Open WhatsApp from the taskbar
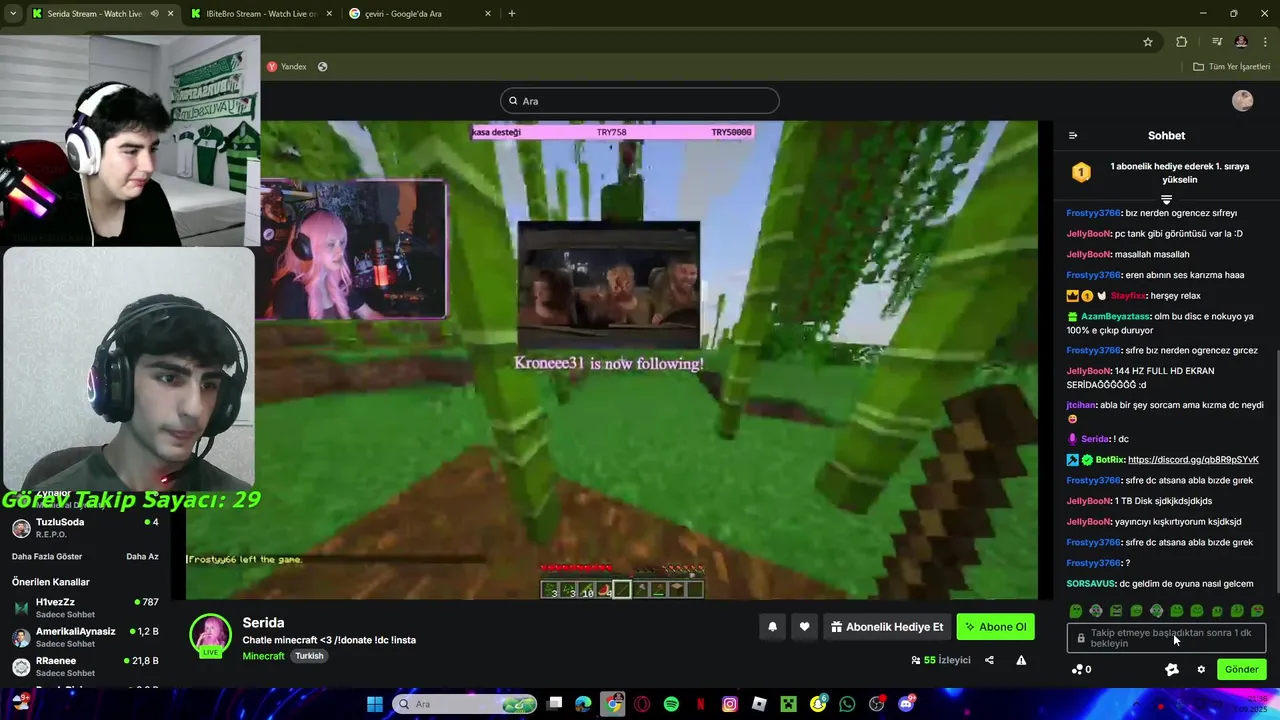Image resolution: width=1280 pixels, height=720 pixels. (848, 704)
